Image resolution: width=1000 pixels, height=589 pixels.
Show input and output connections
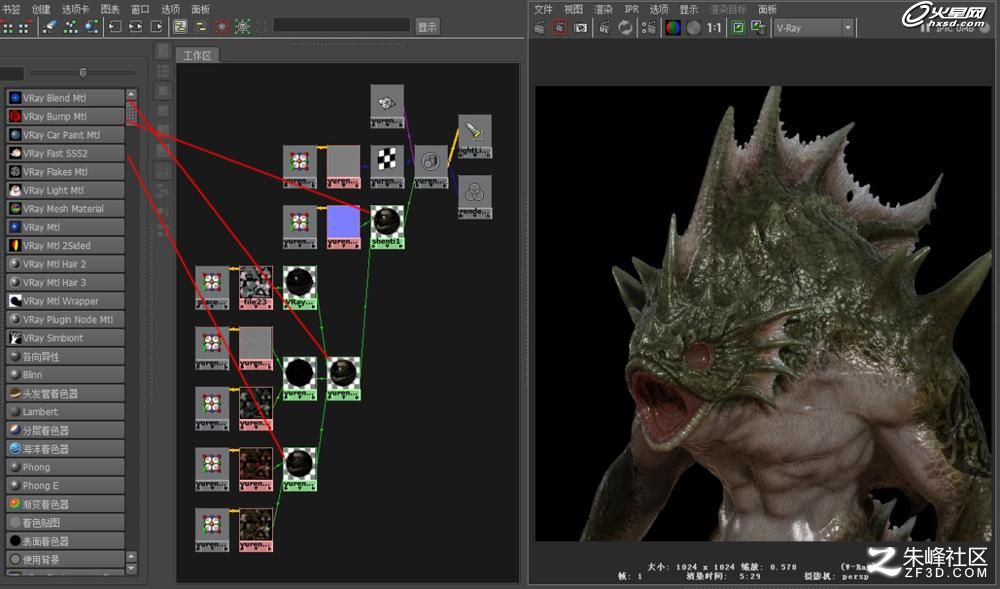point(136,27)
